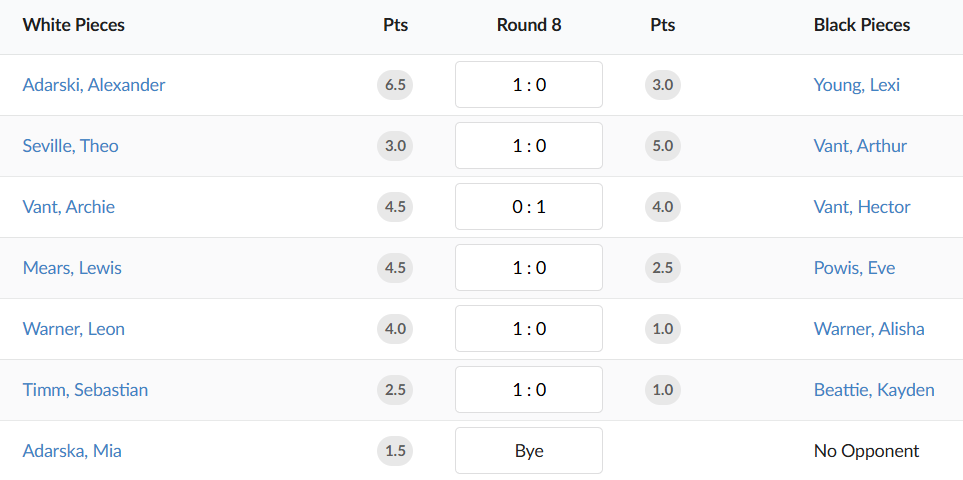Open Adarski, Alexander player link
This screenshot has width=963, height=480.
click(94, 85)
